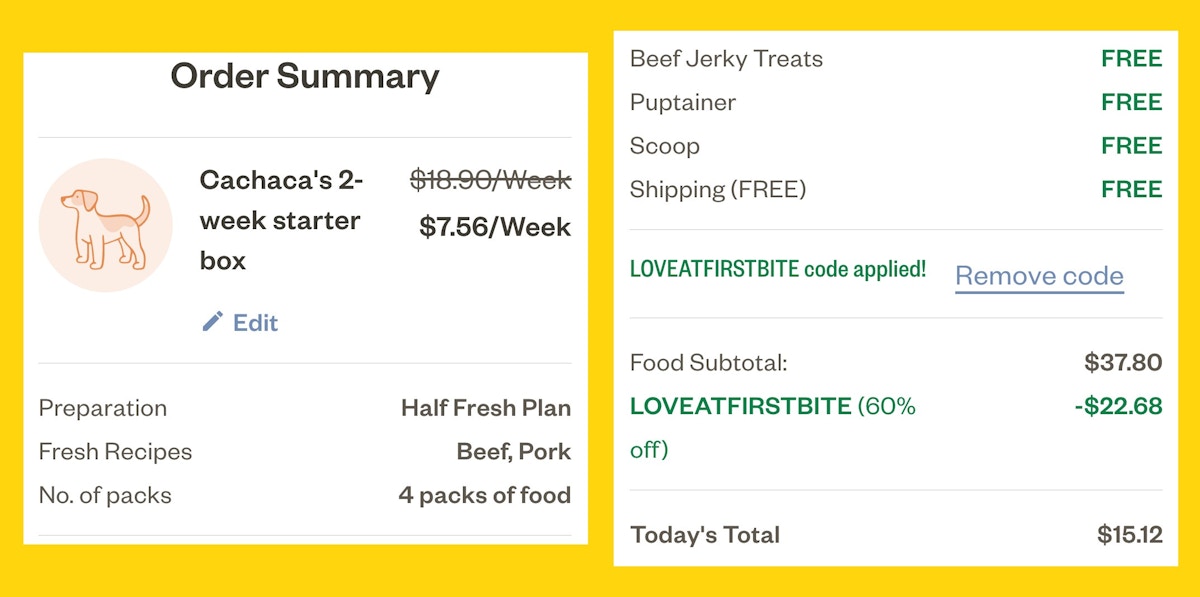Click the Food Subtotal $37.80 amount

(1123, 362)
